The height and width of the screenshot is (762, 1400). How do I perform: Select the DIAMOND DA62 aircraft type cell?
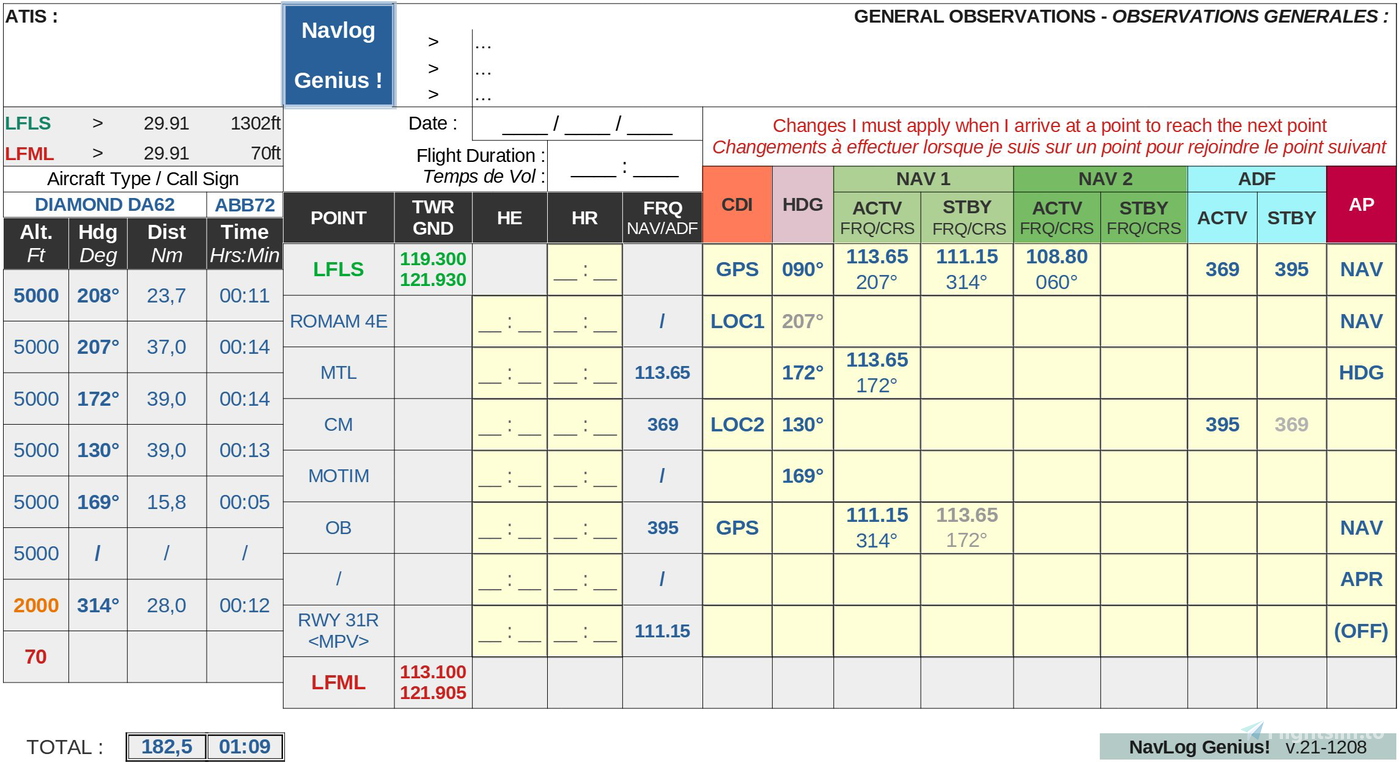pos(105,205)
